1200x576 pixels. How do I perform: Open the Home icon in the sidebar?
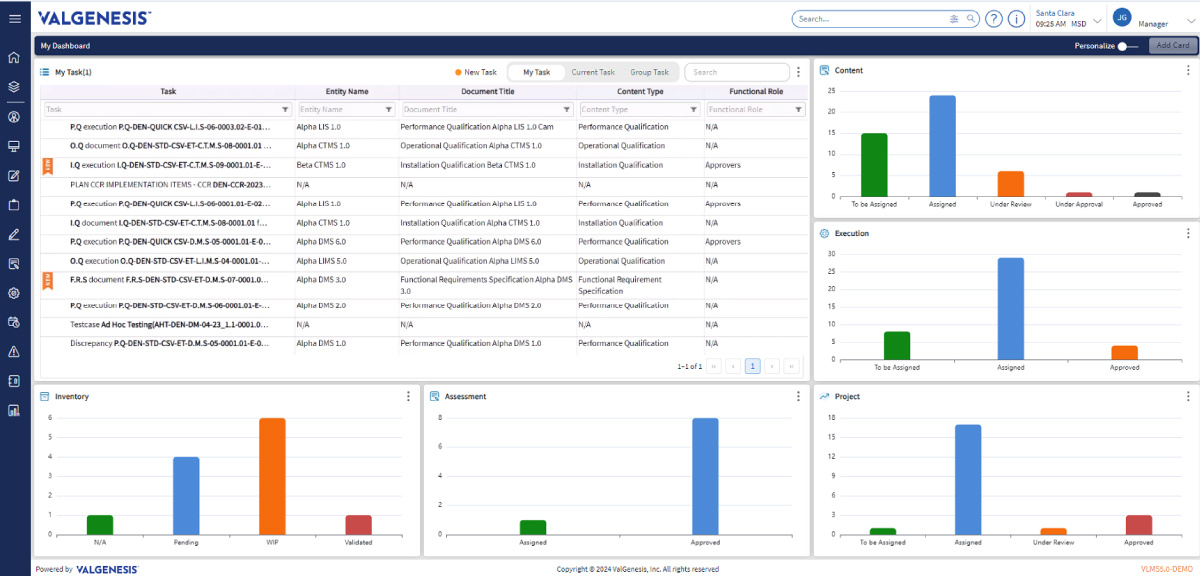coord(14,57)
